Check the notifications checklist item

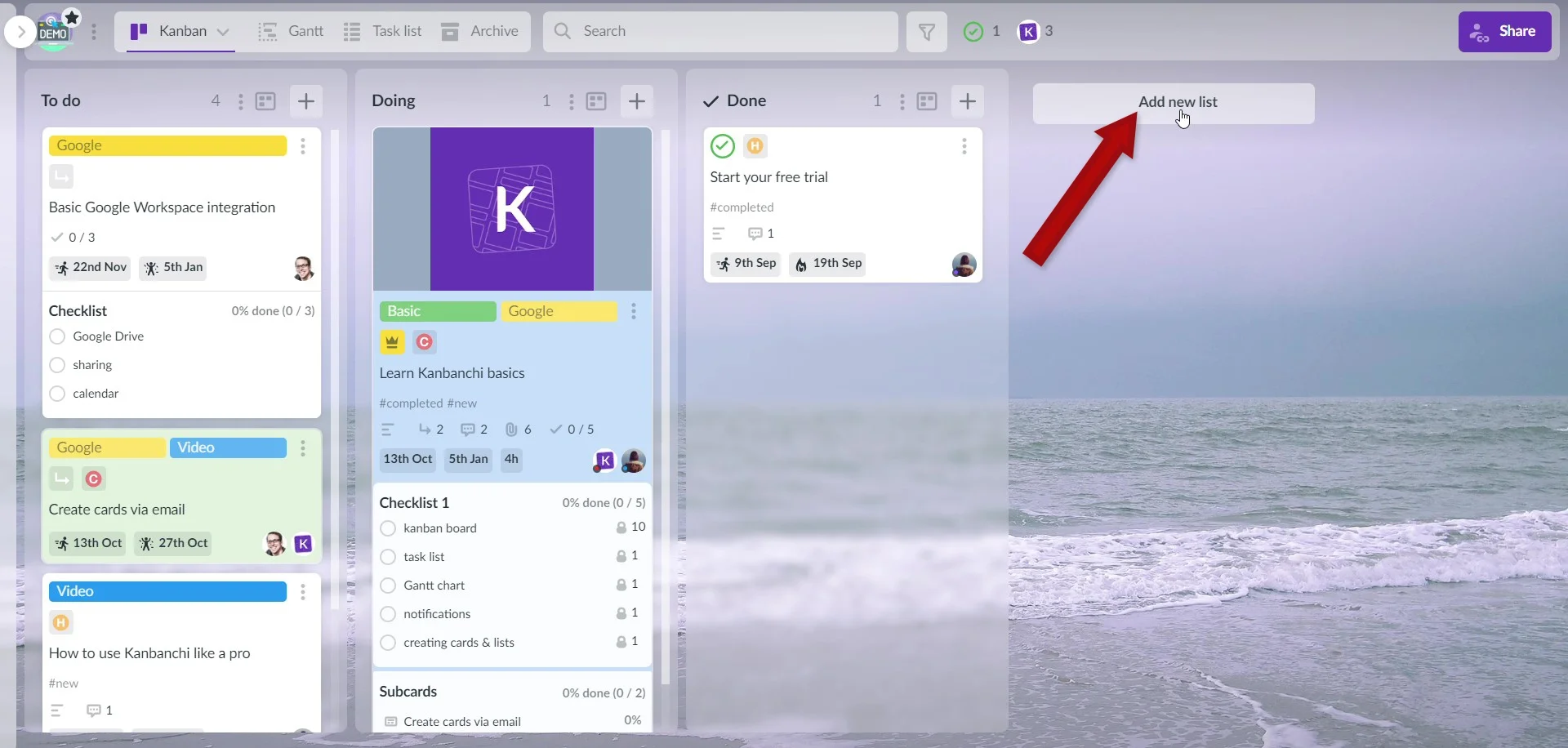pyautogui.click(x=388, y=614)
